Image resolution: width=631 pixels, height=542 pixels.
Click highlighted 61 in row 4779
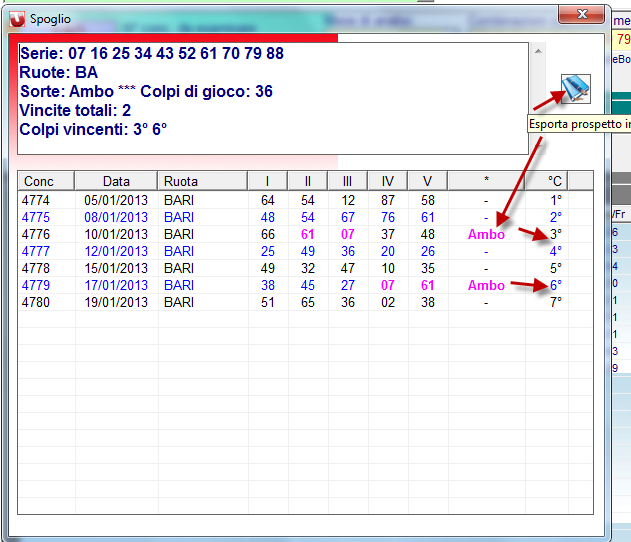(427, 285)
